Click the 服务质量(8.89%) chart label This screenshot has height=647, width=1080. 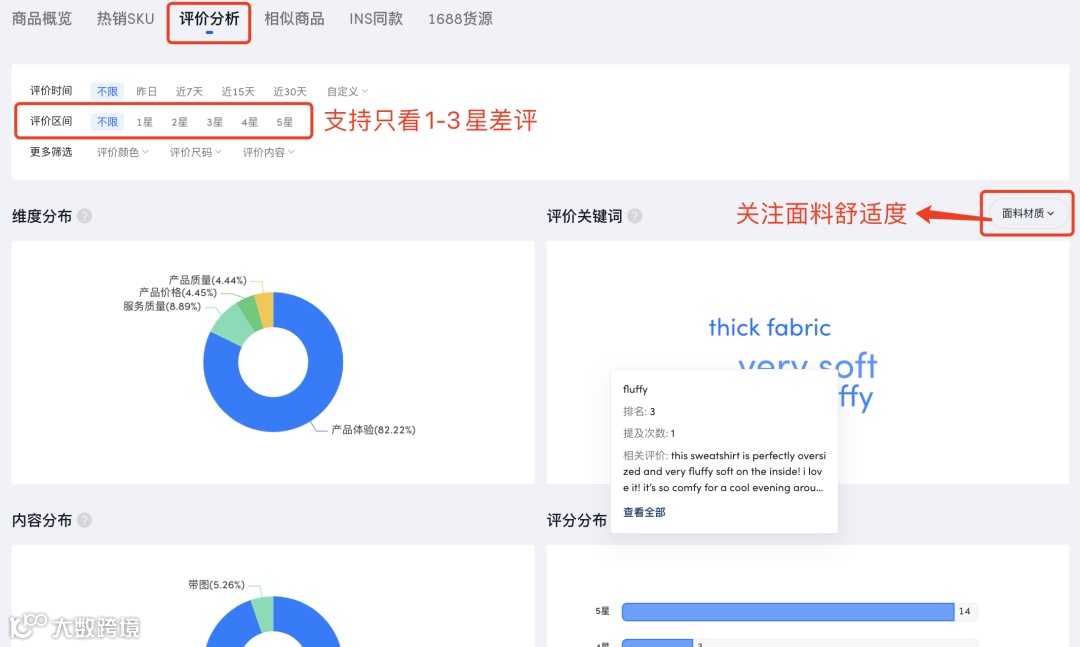[162, 306]
